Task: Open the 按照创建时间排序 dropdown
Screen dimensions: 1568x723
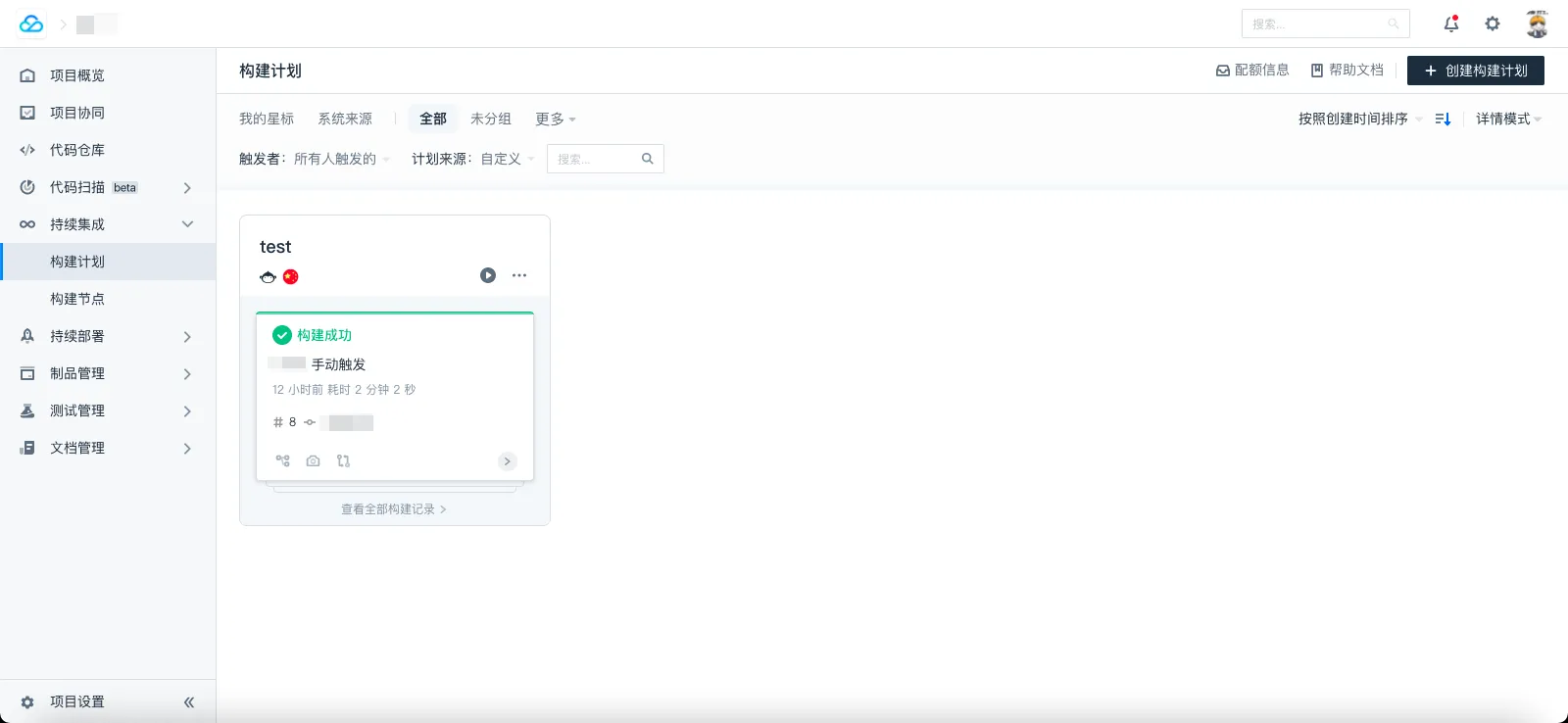Action: point(1360,119)
